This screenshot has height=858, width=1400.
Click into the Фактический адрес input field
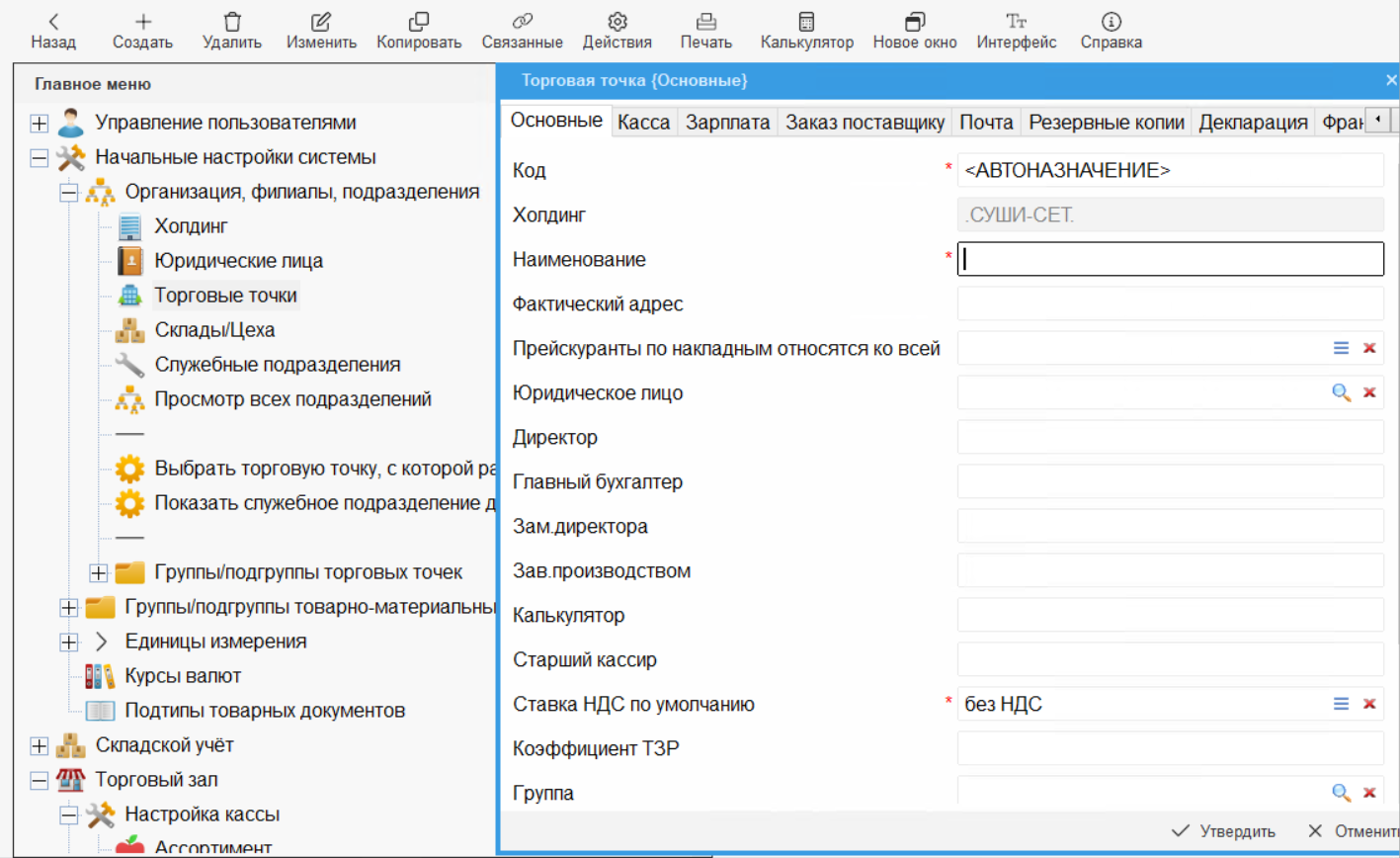(1170, 303)
